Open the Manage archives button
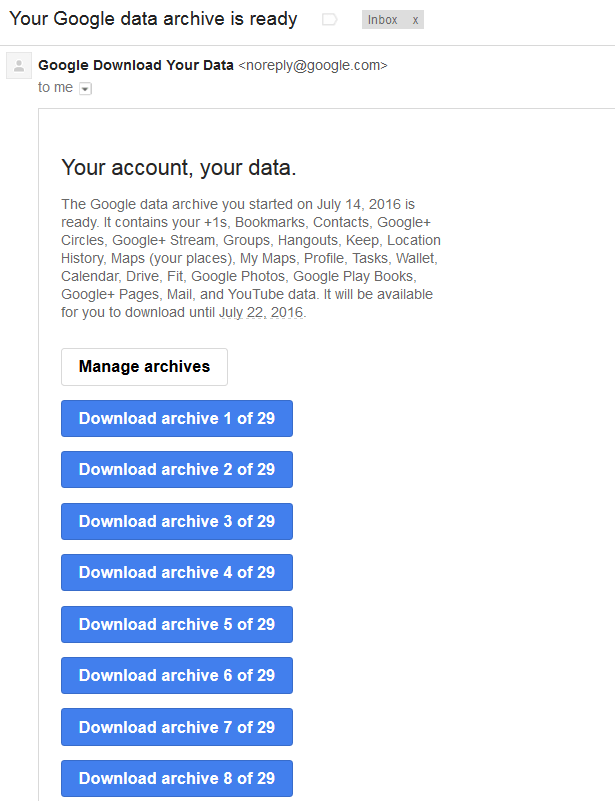Screen dimensions: 615x801 [x=144, y=367]
